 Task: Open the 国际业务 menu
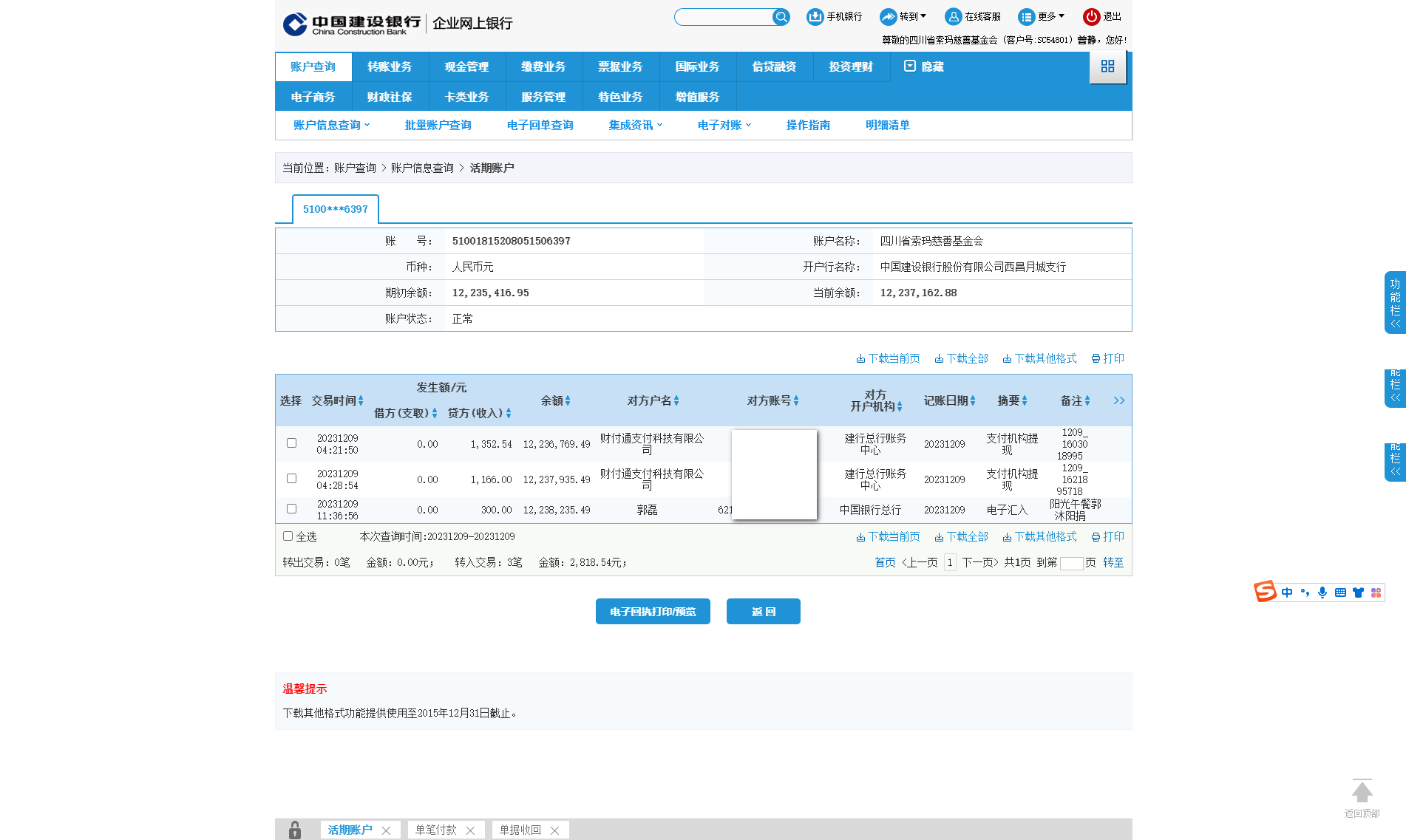pos(697,66)
